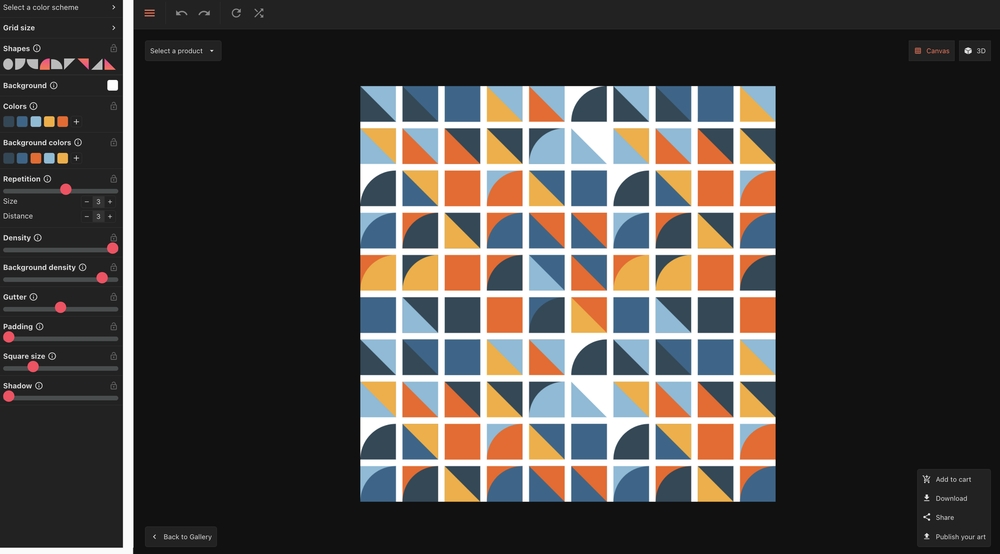Click the Padding slider handle
This screenshot has height=554, width=1000.
(9, 337)
